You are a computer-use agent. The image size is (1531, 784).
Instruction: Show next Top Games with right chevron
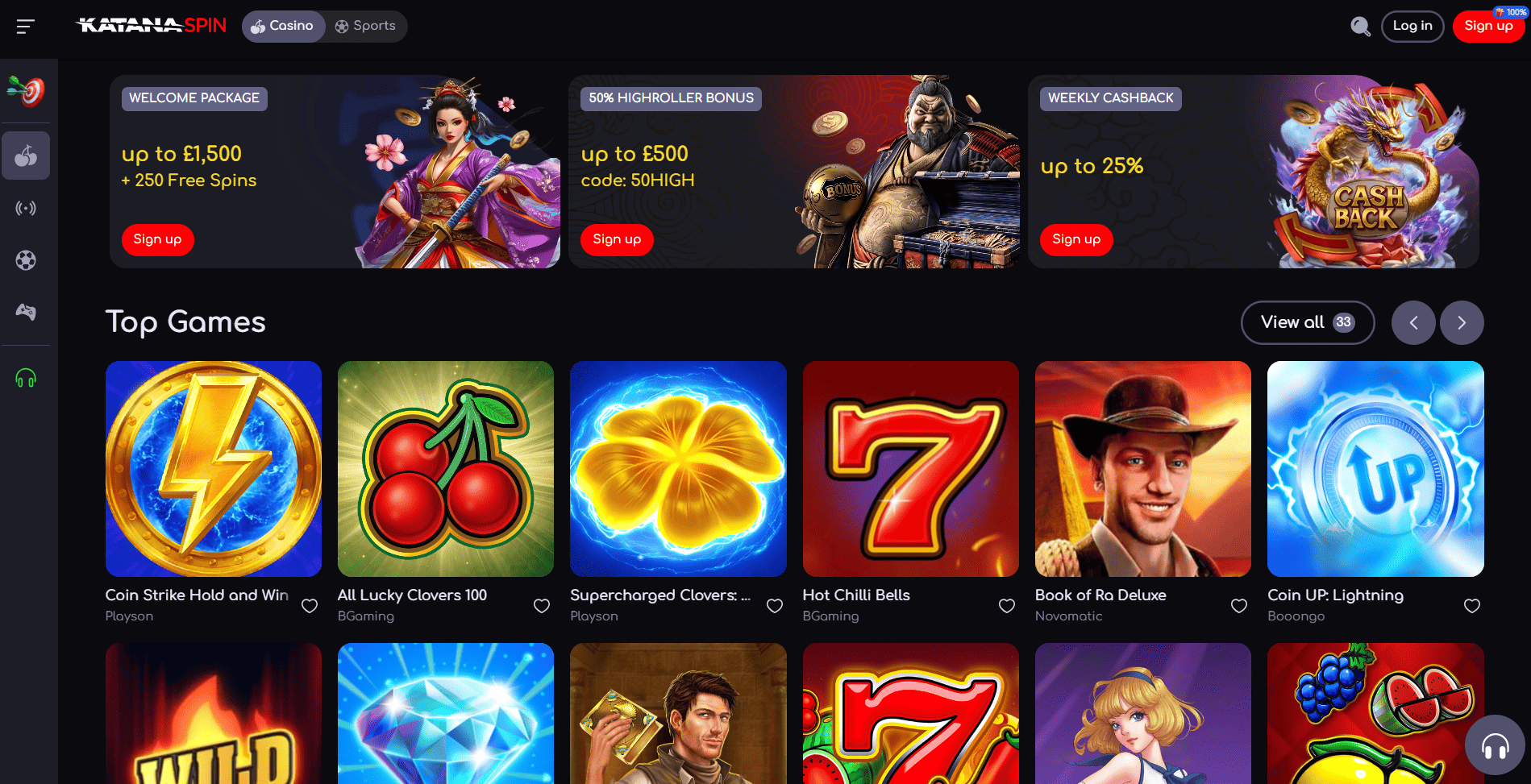(x=1462, y=323)
